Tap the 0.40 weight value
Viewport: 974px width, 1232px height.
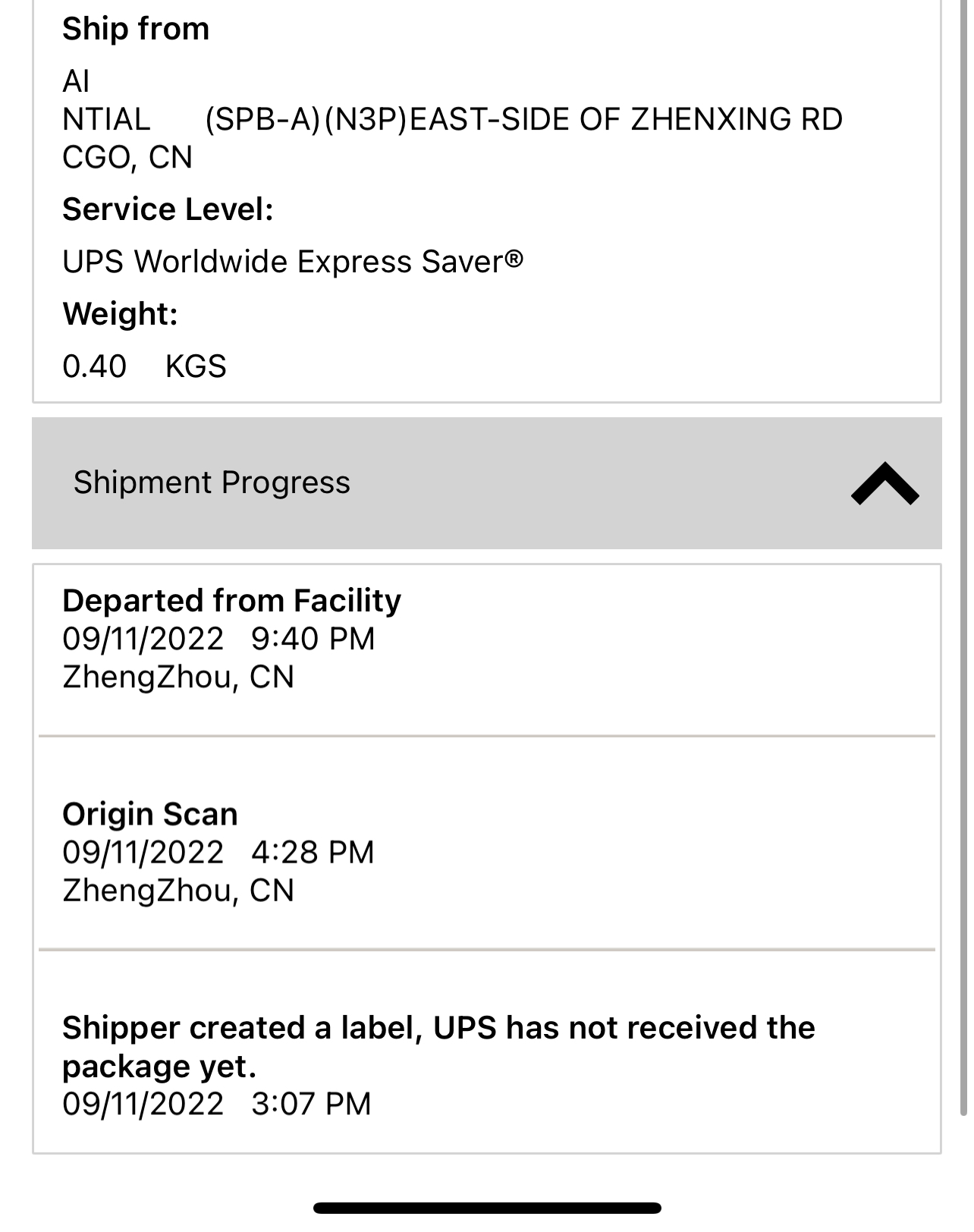(x=95, y=366)
